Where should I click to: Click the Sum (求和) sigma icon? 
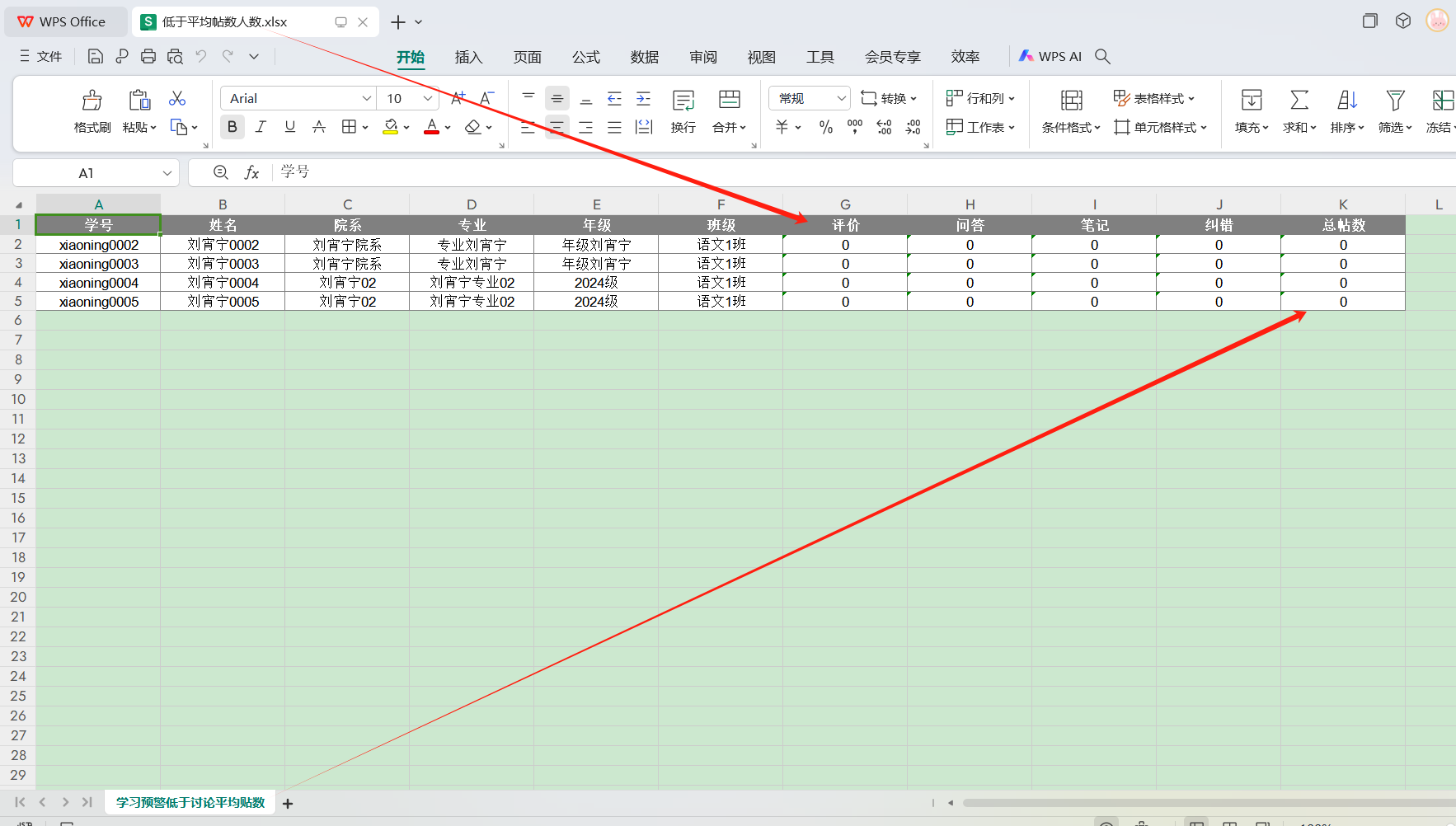1299,101
